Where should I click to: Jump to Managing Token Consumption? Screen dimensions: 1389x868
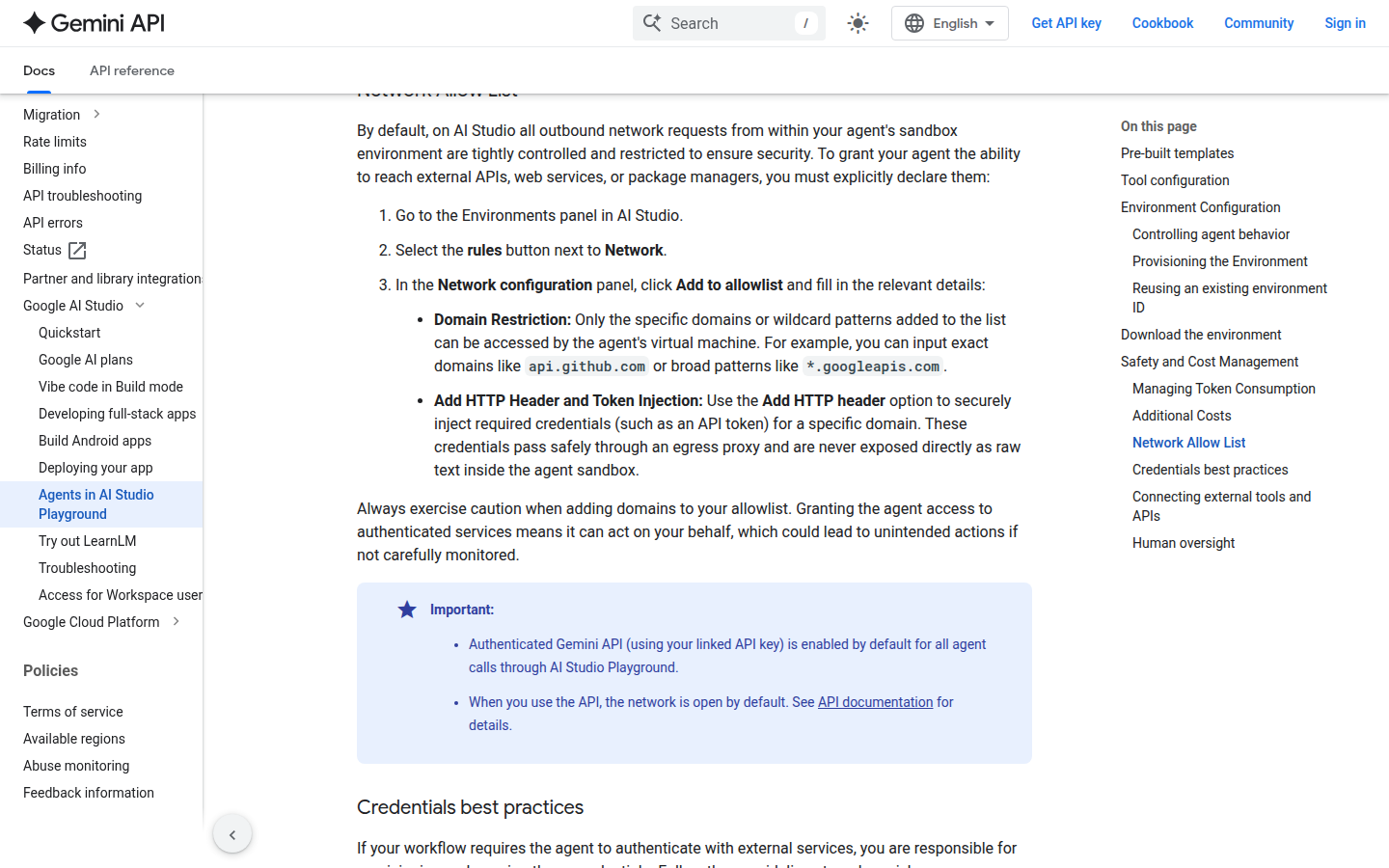click(x=1223, y=389)
